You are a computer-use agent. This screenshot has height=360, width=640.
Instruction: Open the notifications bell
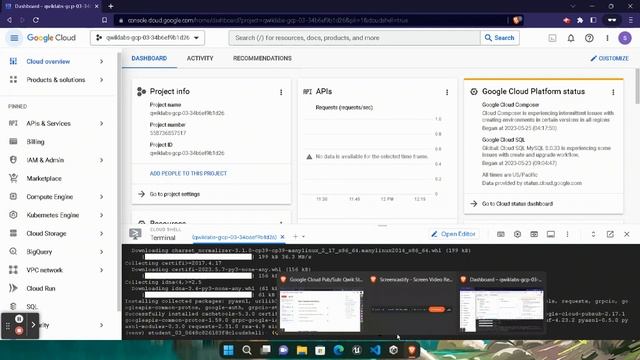click(571, 38)
